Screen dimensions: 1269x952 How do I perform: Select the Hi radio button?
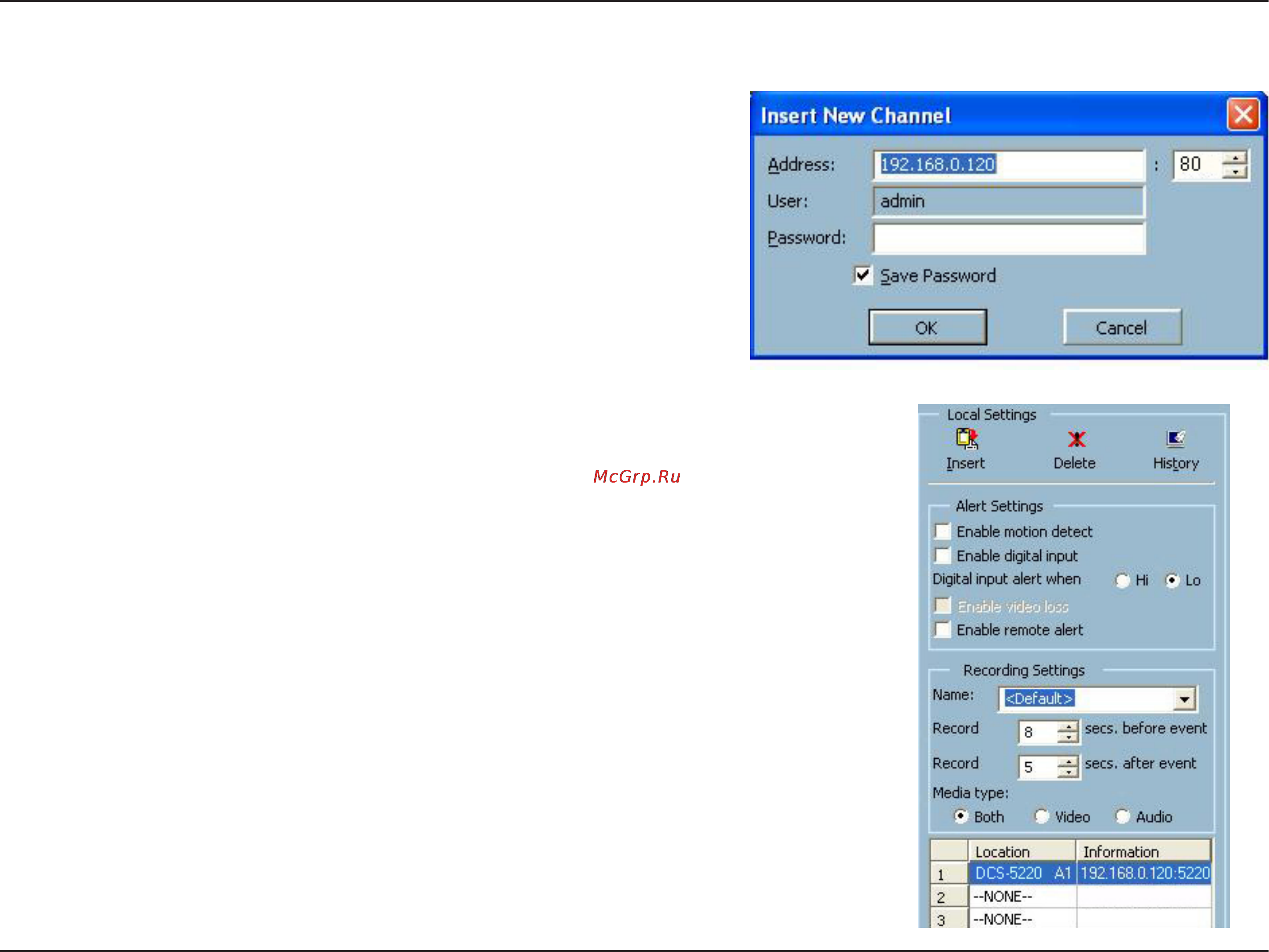[1122, 580]
